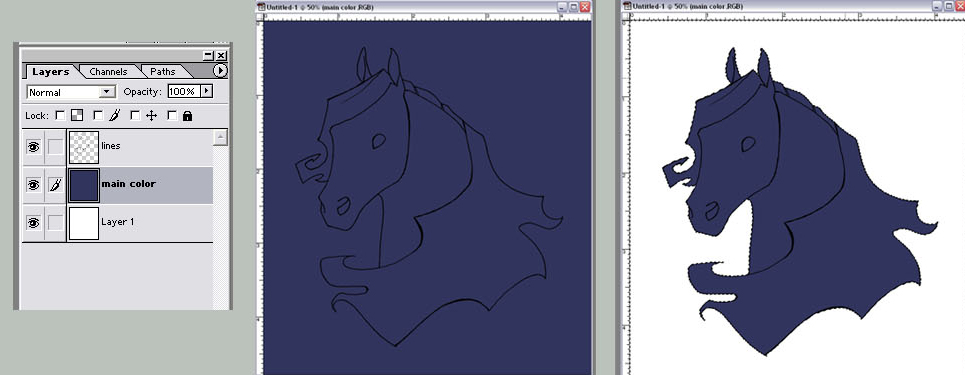
Task: Enable lock position checkbox
Action: [135, 115]
